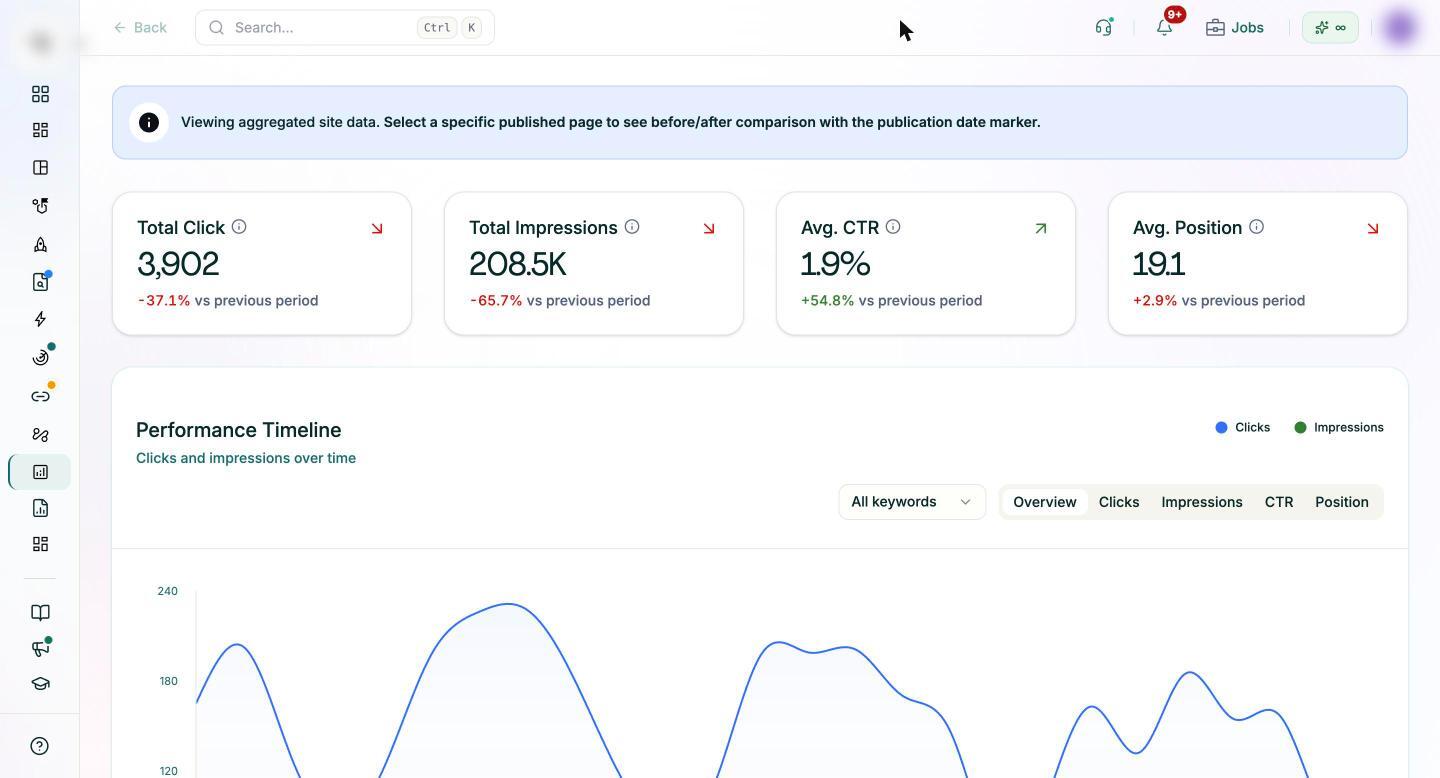Screen dimensions: 1440x778
Task: Select the bar chart analytics sidebar icon
Action: click(40, 472)
